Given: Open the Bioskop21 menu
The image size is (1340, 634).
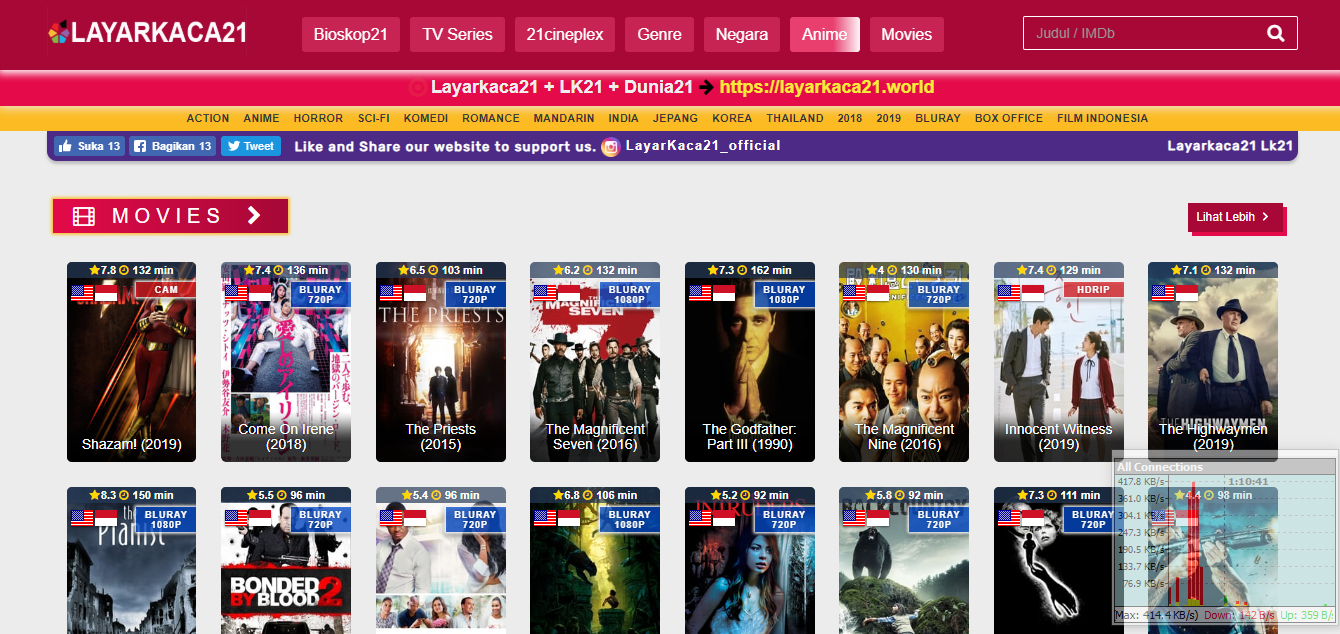Looking at the screenshot, I should pyautogui.click(x=350, y=34).
